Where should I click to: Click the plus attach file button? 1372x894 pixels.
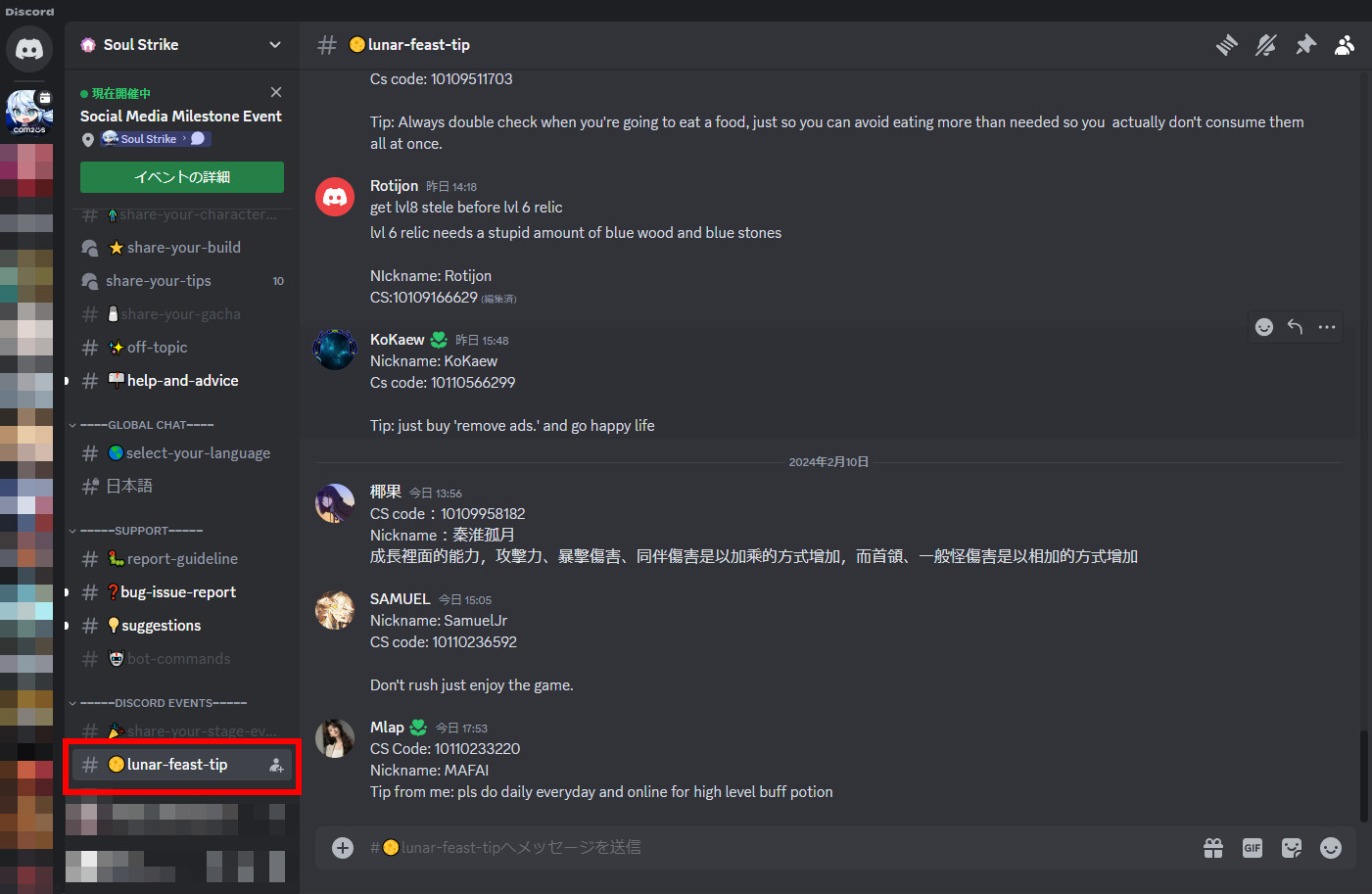343,848
